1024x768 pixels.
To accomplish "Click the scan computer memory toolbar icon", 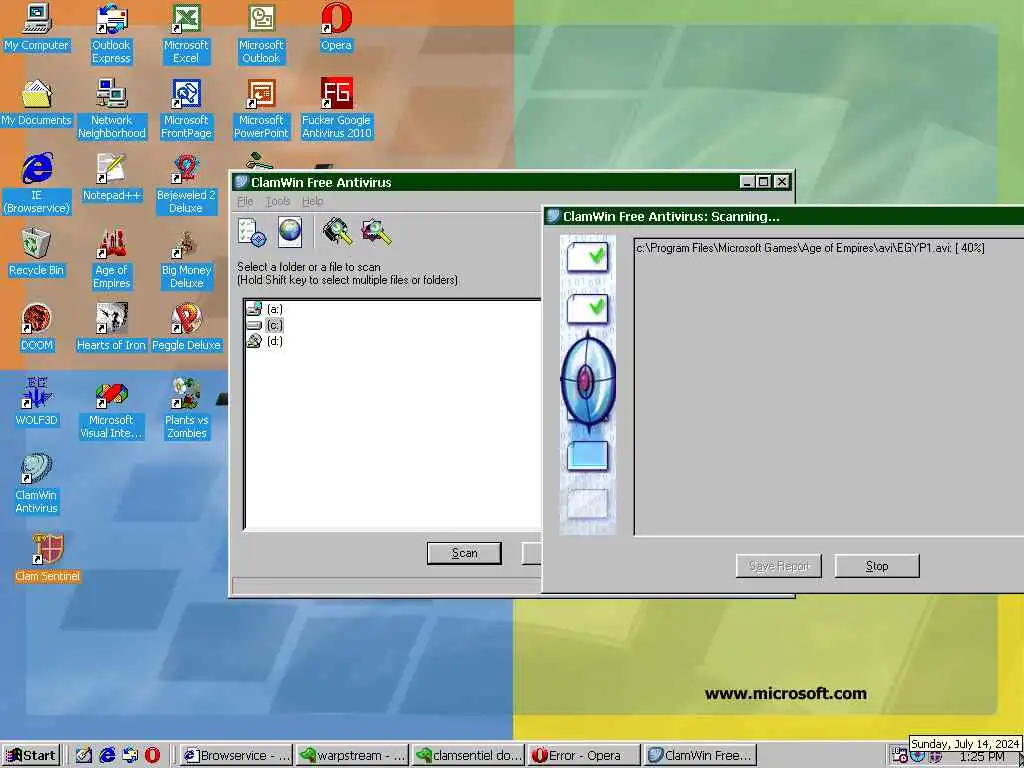I will [x=338, y=232].
